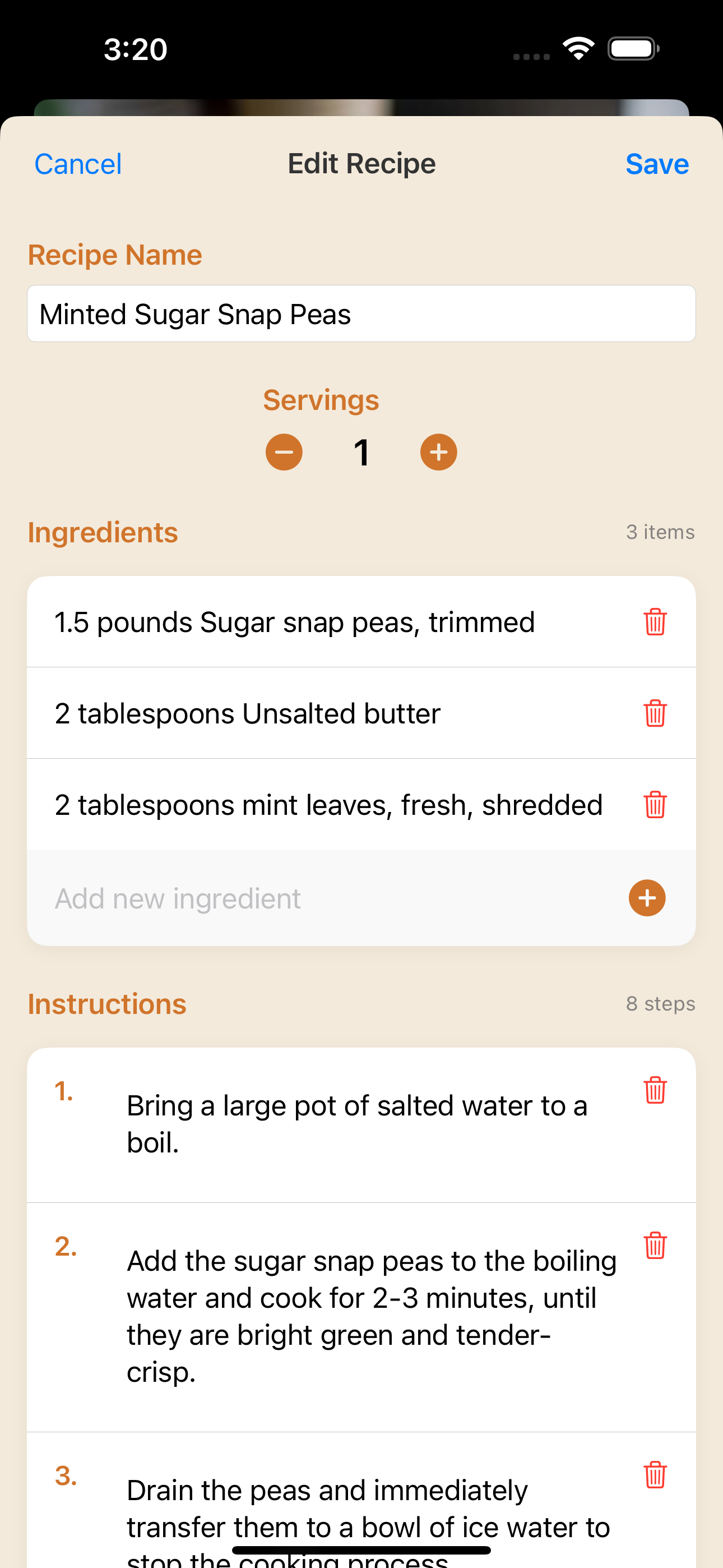Viewport: 723px width, 1568px height.
Task: Decrease servings with minus button
Action: pos(284,451)
